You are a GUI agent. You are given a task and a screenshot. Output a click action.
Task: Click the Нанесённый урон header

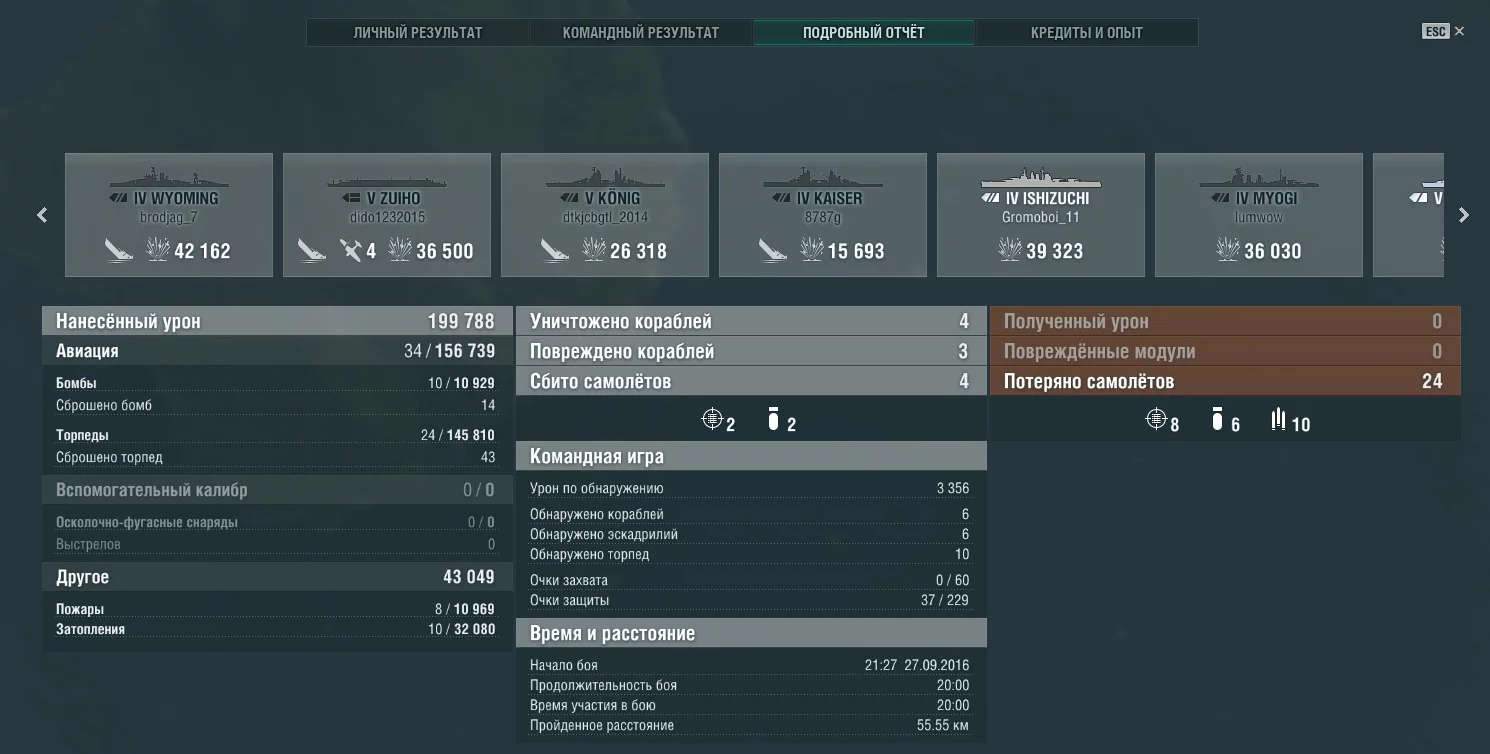tap(277, 321)
